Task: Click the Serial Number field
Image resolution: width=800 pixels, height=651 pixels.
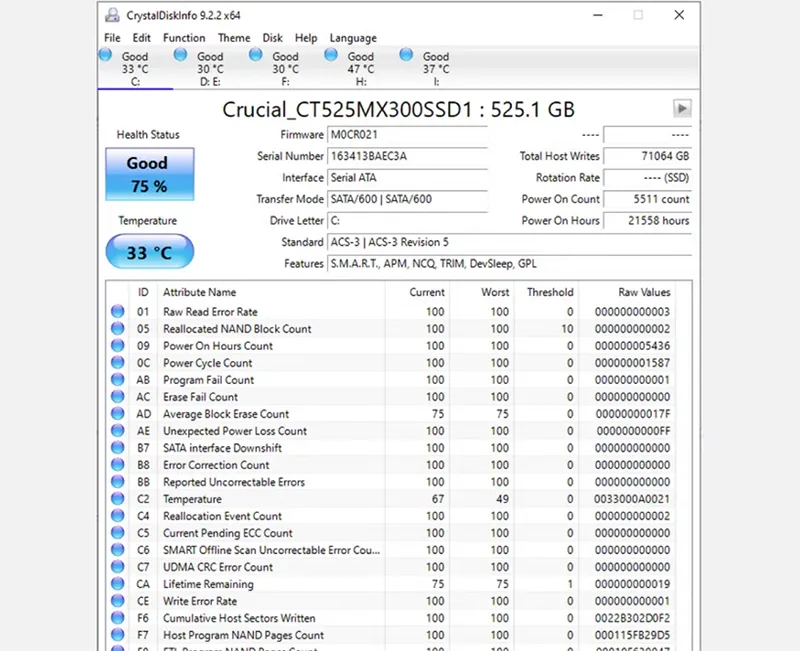Action: click(x=407, y=156)
